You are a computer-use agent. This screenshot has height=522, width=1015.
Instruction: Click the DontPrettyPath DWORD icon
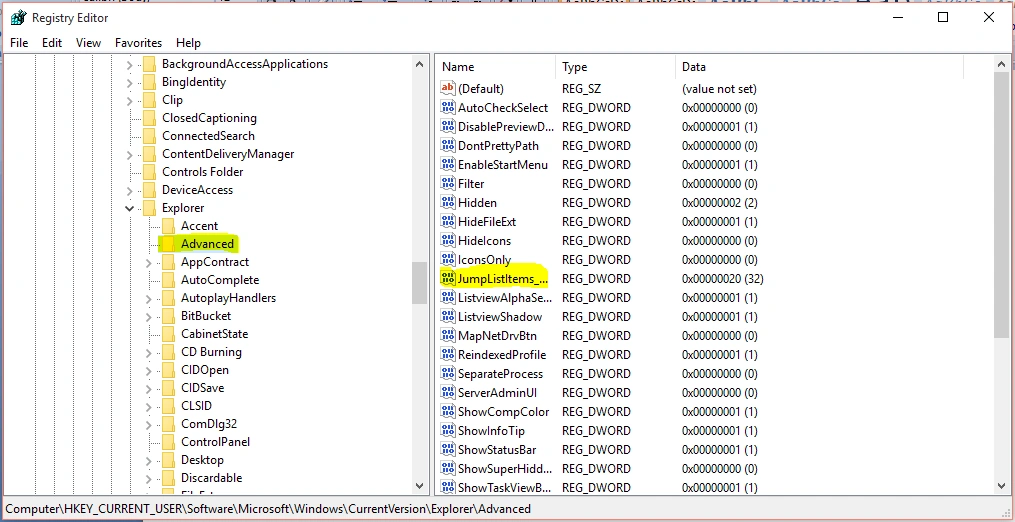(x=447, y=145)
